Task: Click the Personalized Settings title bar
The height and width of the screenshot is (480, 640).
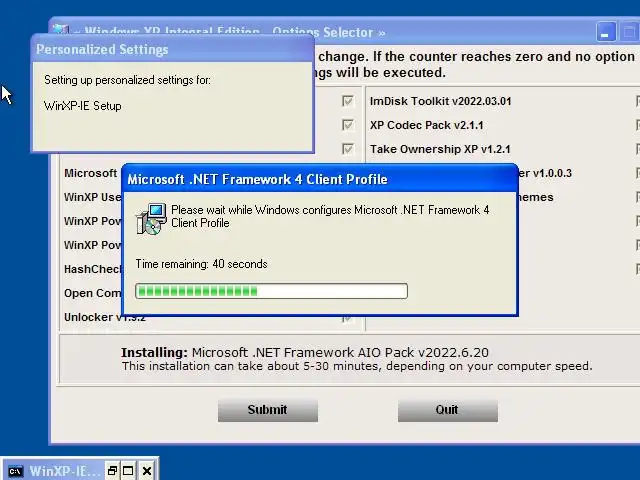Action: point(172,49)
